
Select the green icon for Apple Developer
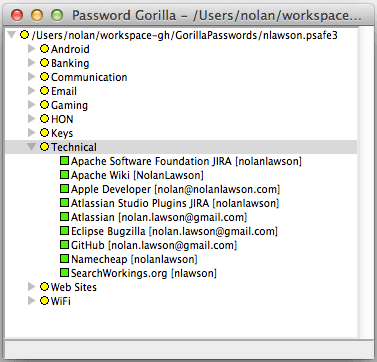(64, 189)
